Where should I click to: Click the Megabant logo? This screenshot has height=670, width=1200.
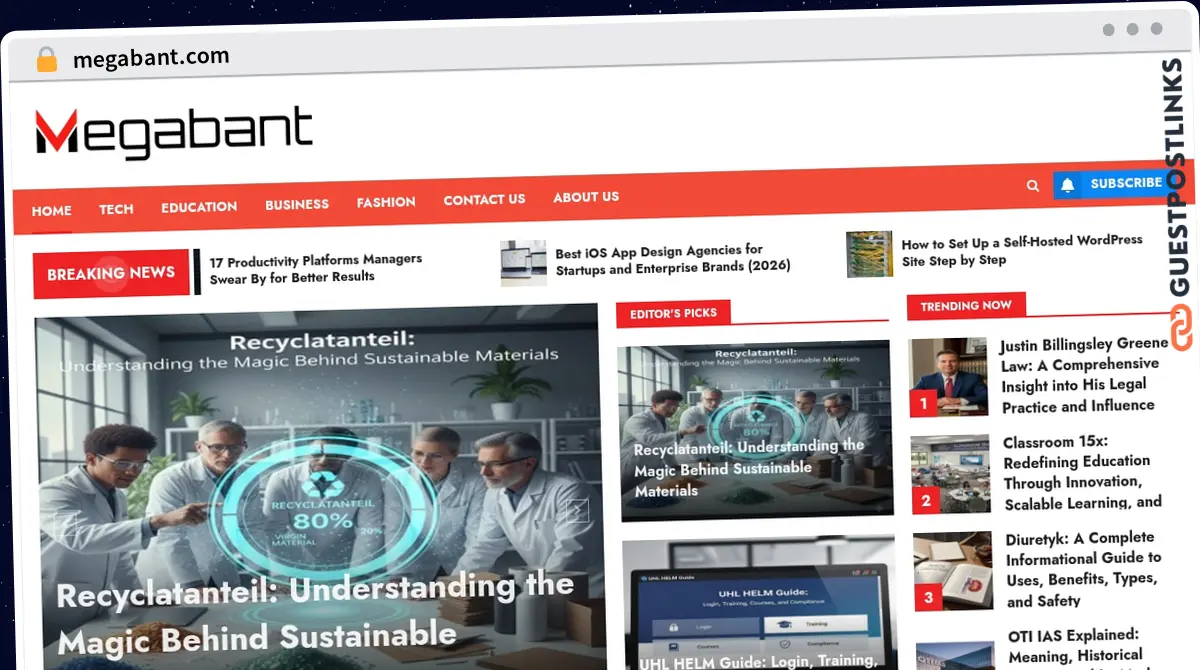click(174, 133)
